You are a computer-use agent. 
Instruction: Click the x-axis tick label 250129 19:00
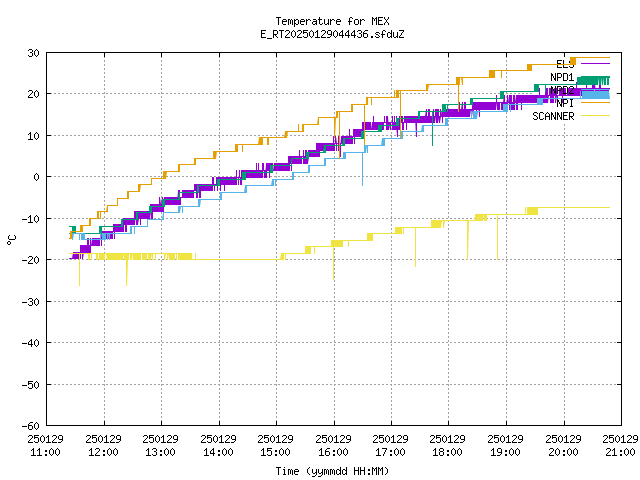coord(506,446)
